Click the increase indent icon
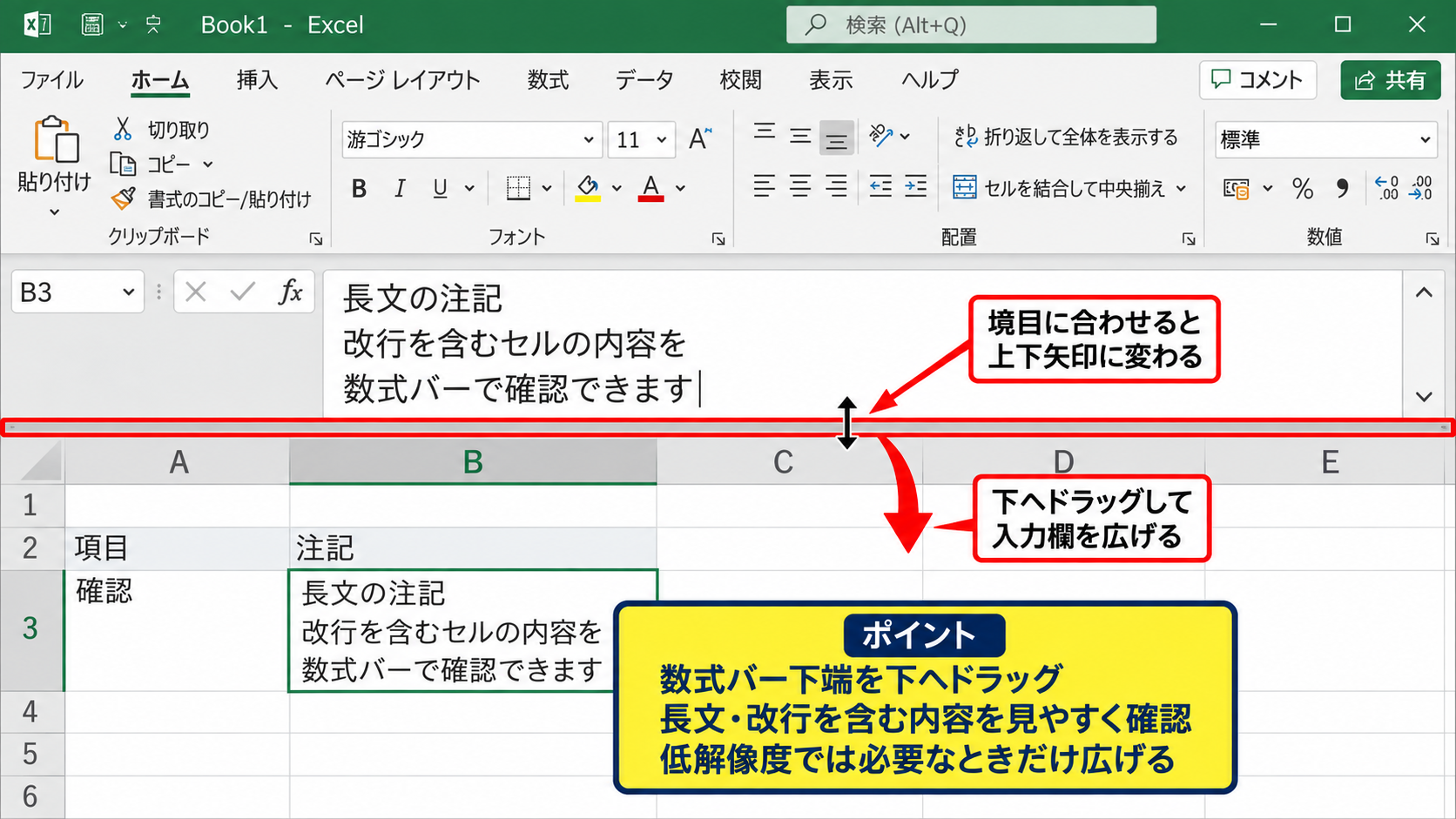This screenshot has width=1456, height=819. tap(916, 186)
